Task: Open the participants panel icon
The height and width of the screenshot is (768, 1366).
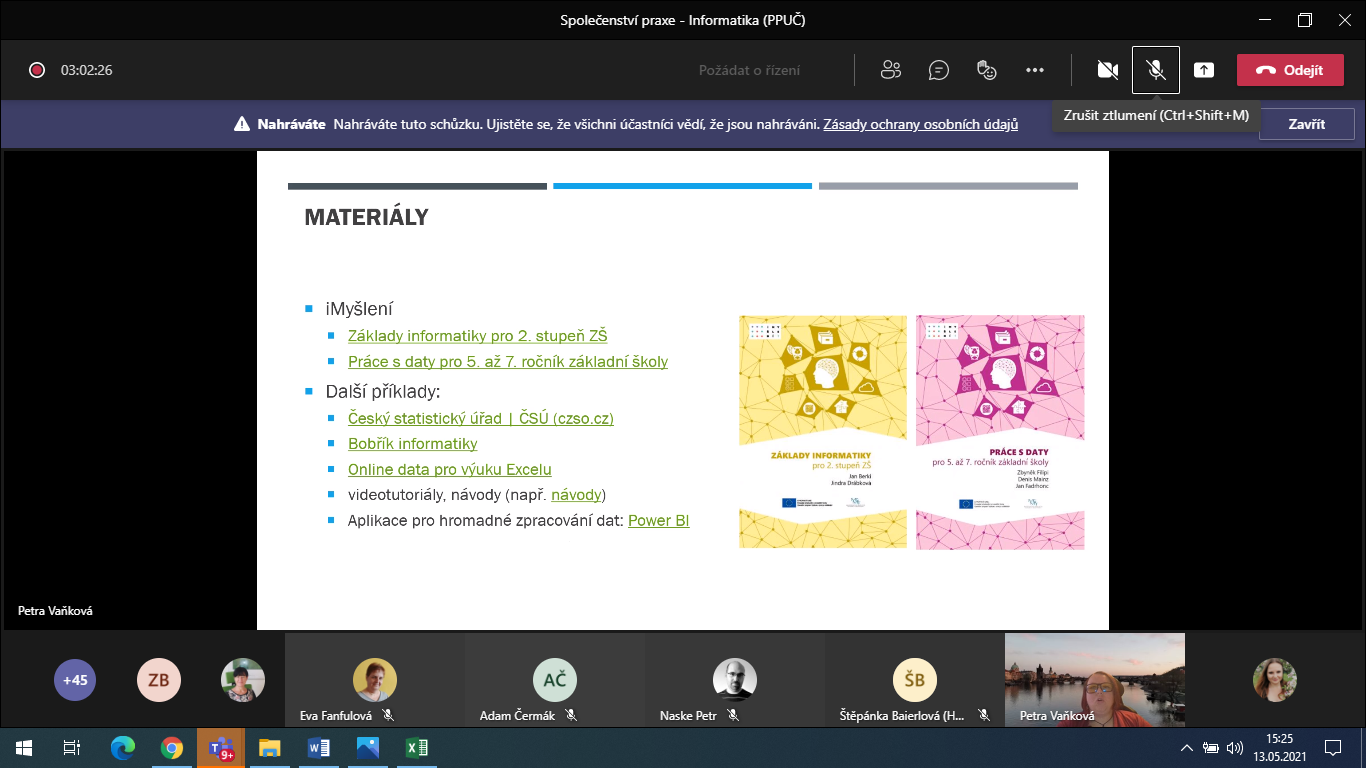Action: click(x=890, y=70)
